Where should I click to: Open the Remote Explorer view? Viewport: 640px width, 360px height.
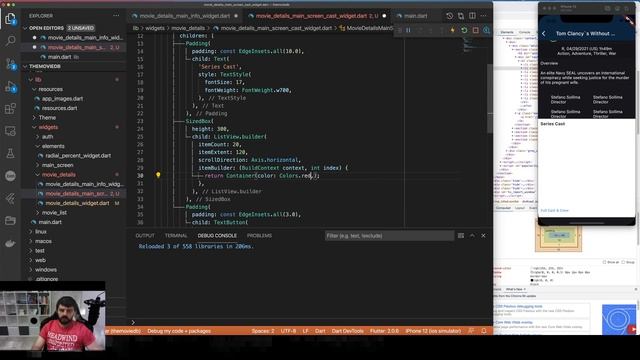10,131
